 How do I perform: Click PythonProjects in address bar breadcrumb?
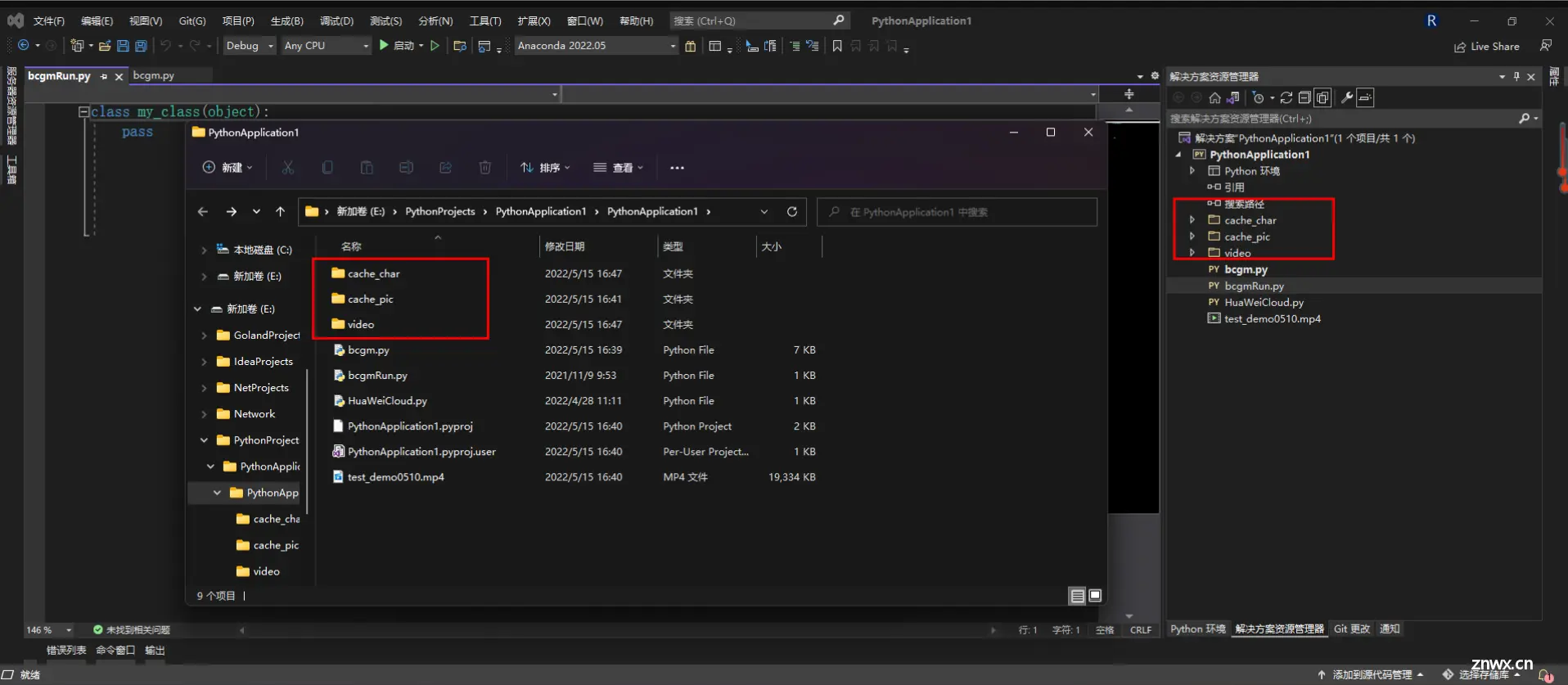pos(440,211)
